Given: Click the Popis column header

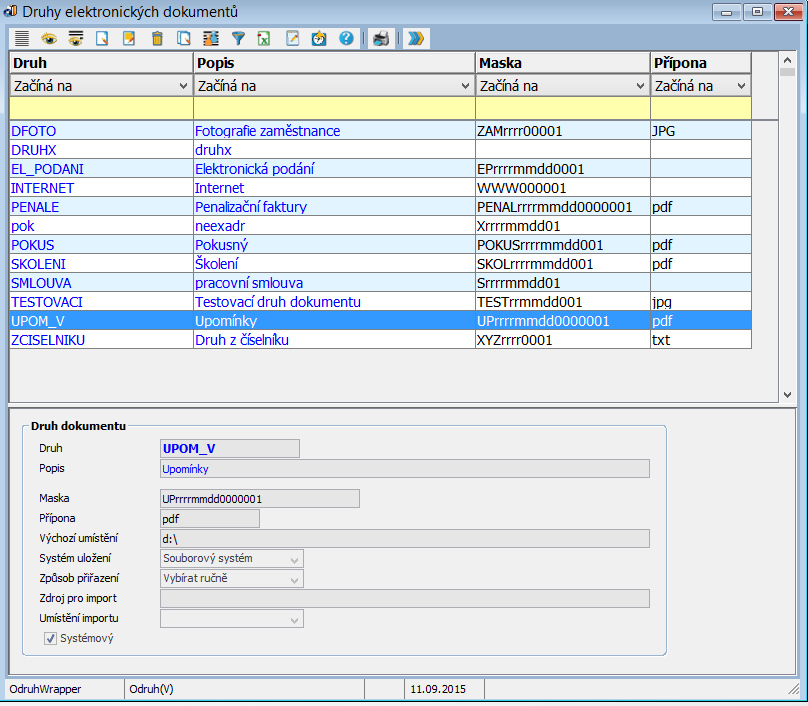Looking at the screenshot, I should click(334, 63).
